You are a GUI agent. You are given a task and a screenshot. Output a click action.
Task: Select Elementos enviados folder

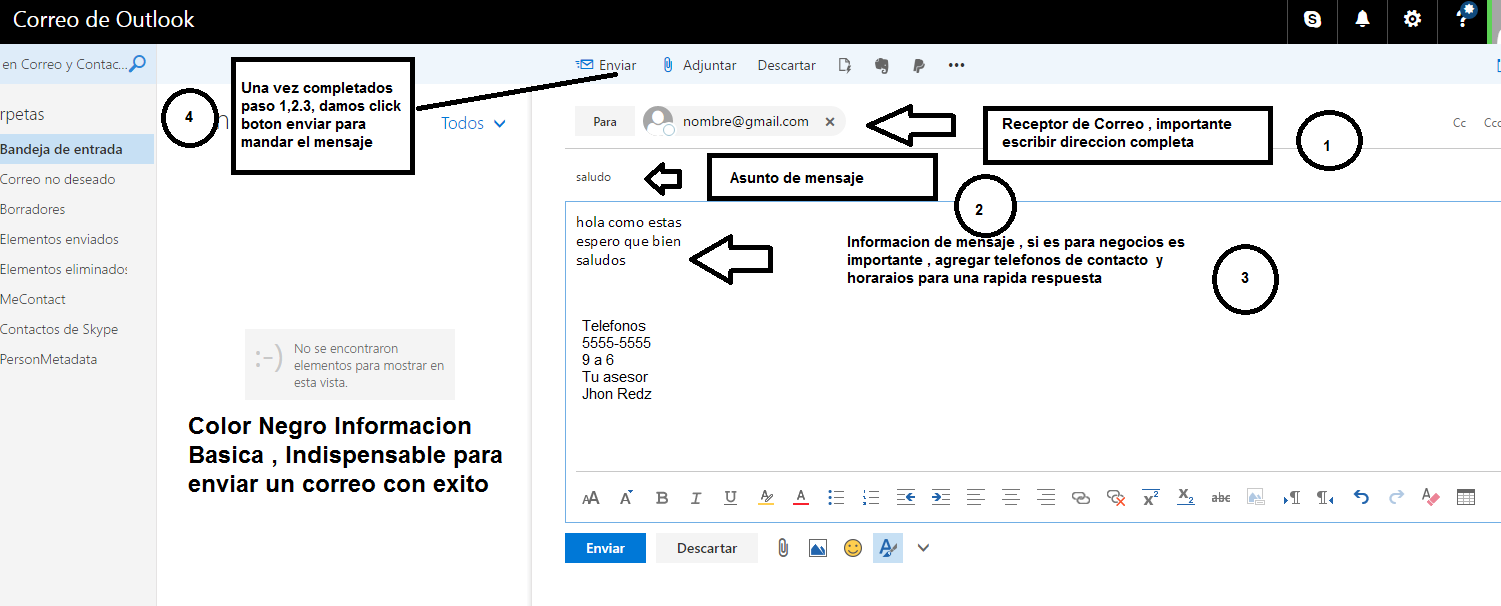point(59,239)
